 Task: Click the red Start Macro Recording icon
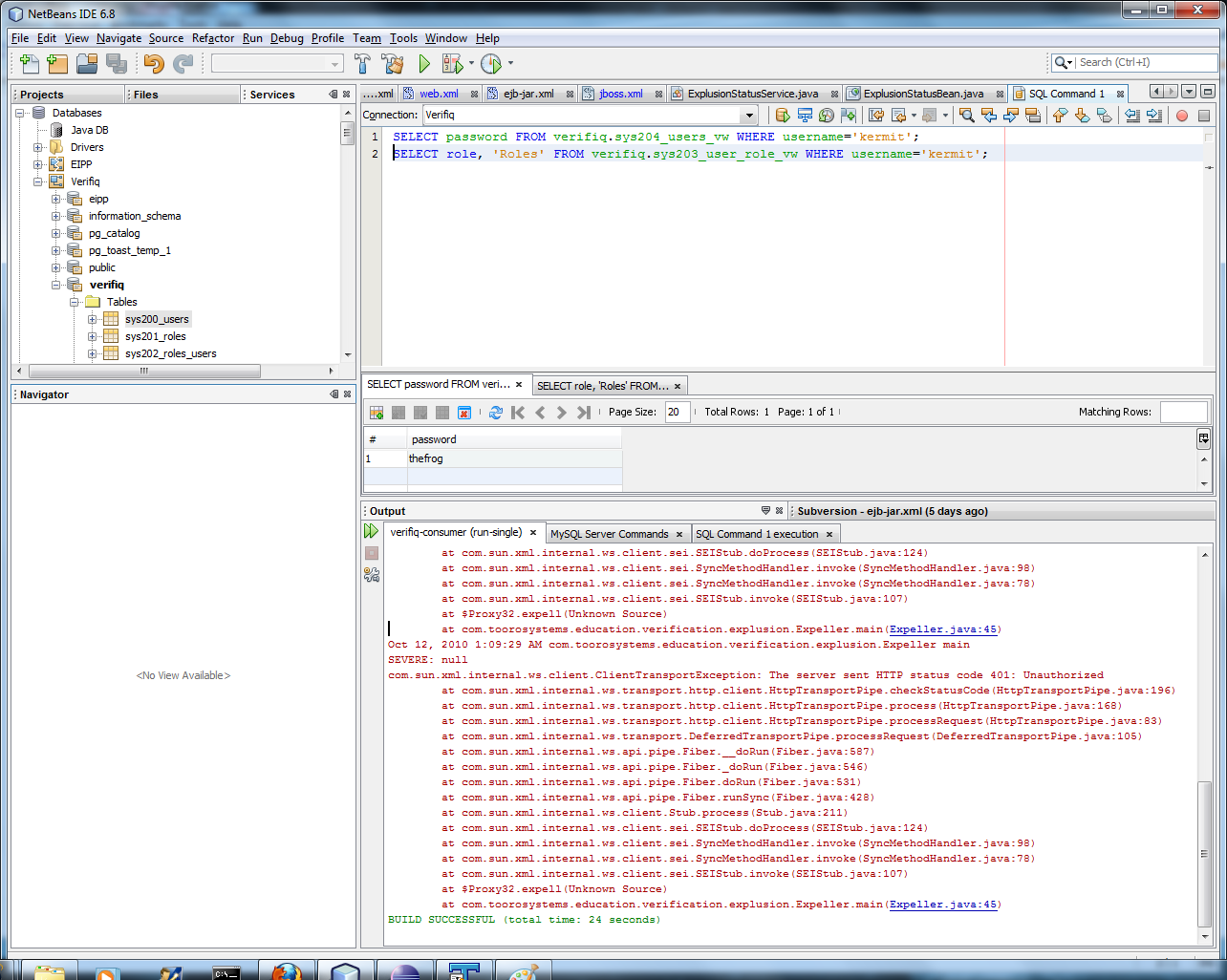coord(1182,116)
